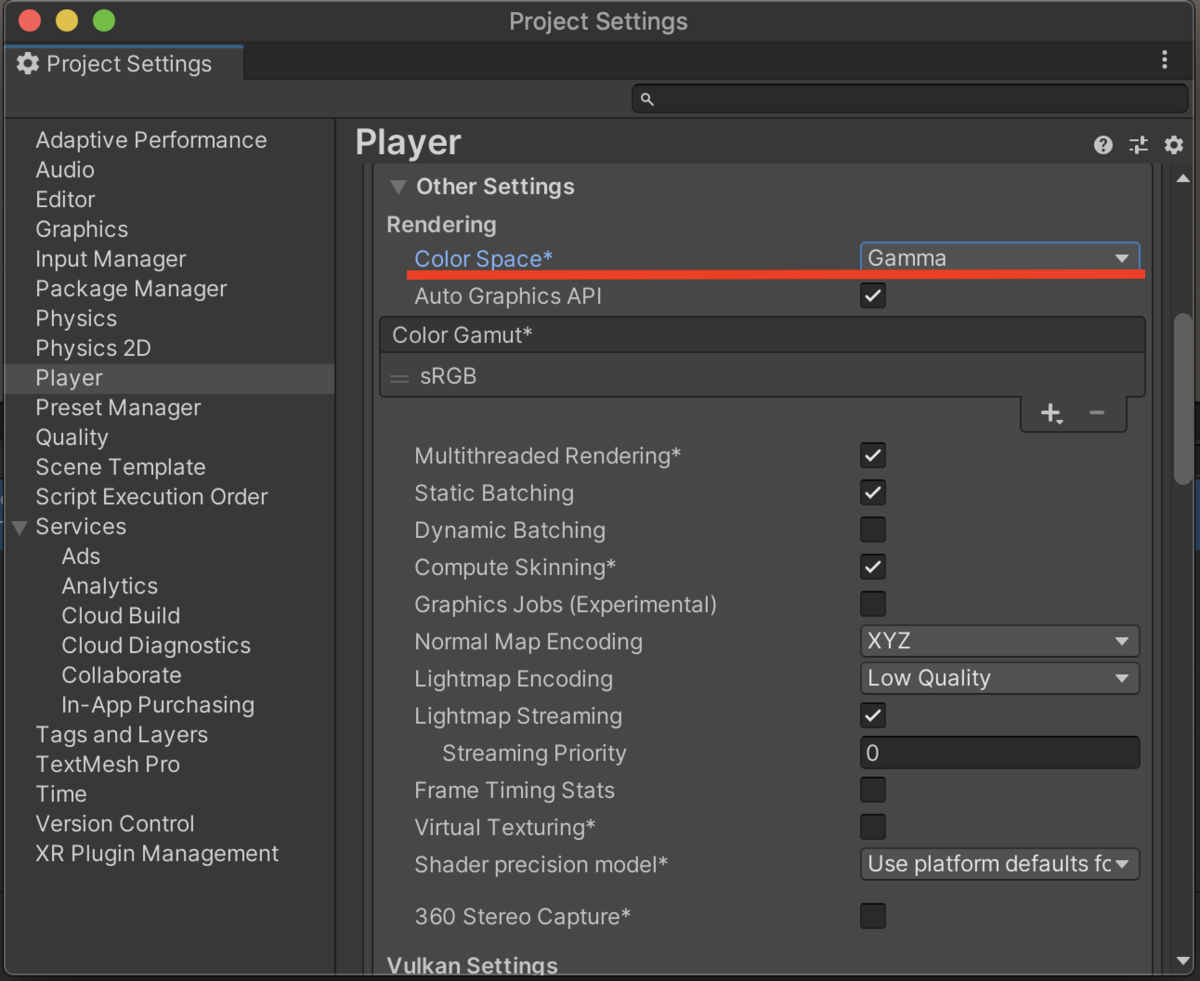Click the Project Settings tab gear icon
1200x981 pixels.
click(27, 63)
